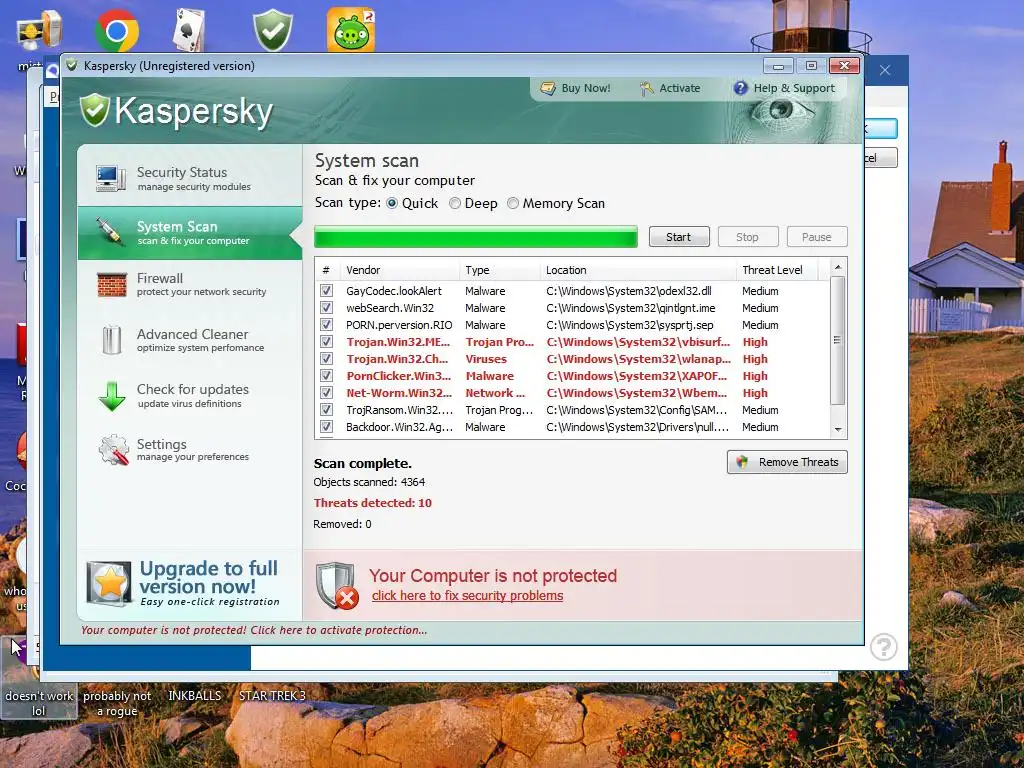Open the Security Status section
This screenshot has width=1024, height=768.
pos(189,178)
